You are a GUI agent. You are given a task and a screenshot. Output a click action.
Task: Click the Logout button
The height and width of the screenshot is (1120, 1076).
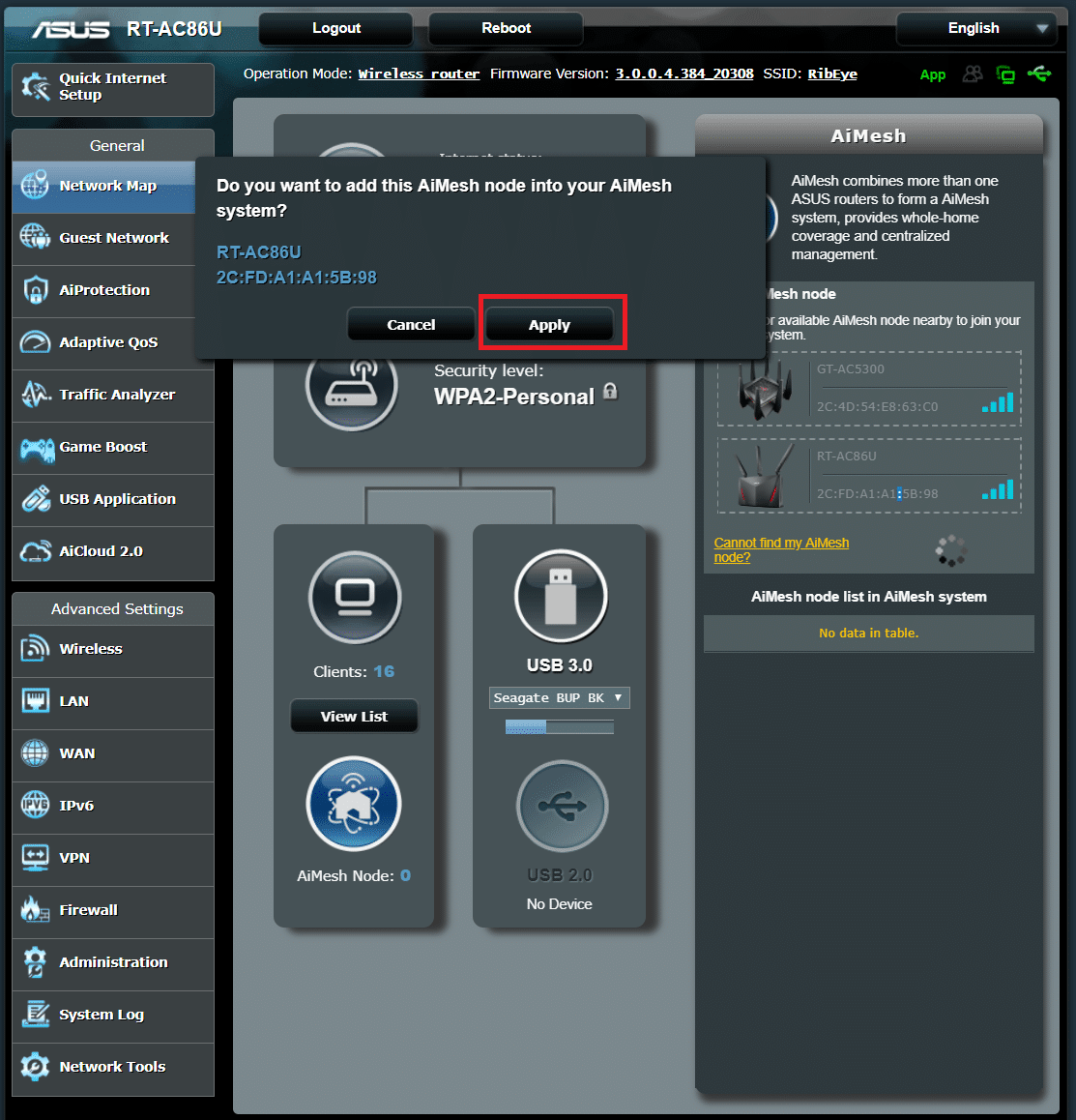click(335, 29)
